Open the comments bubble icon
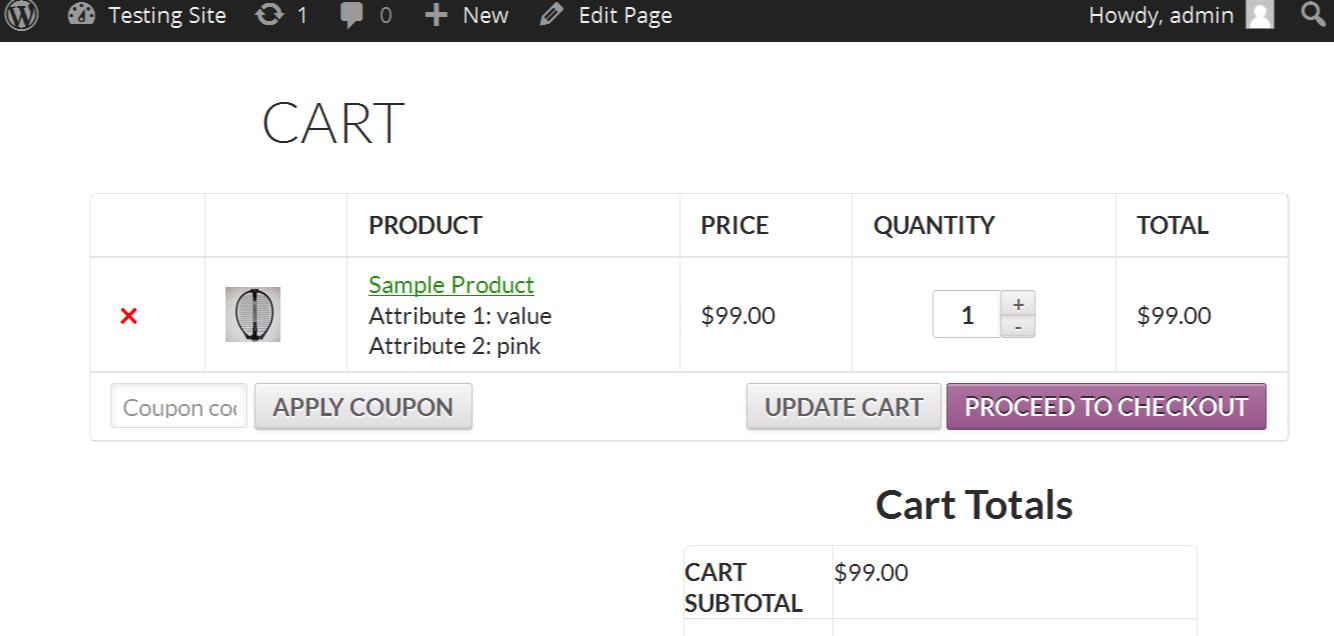 point(352,16)
